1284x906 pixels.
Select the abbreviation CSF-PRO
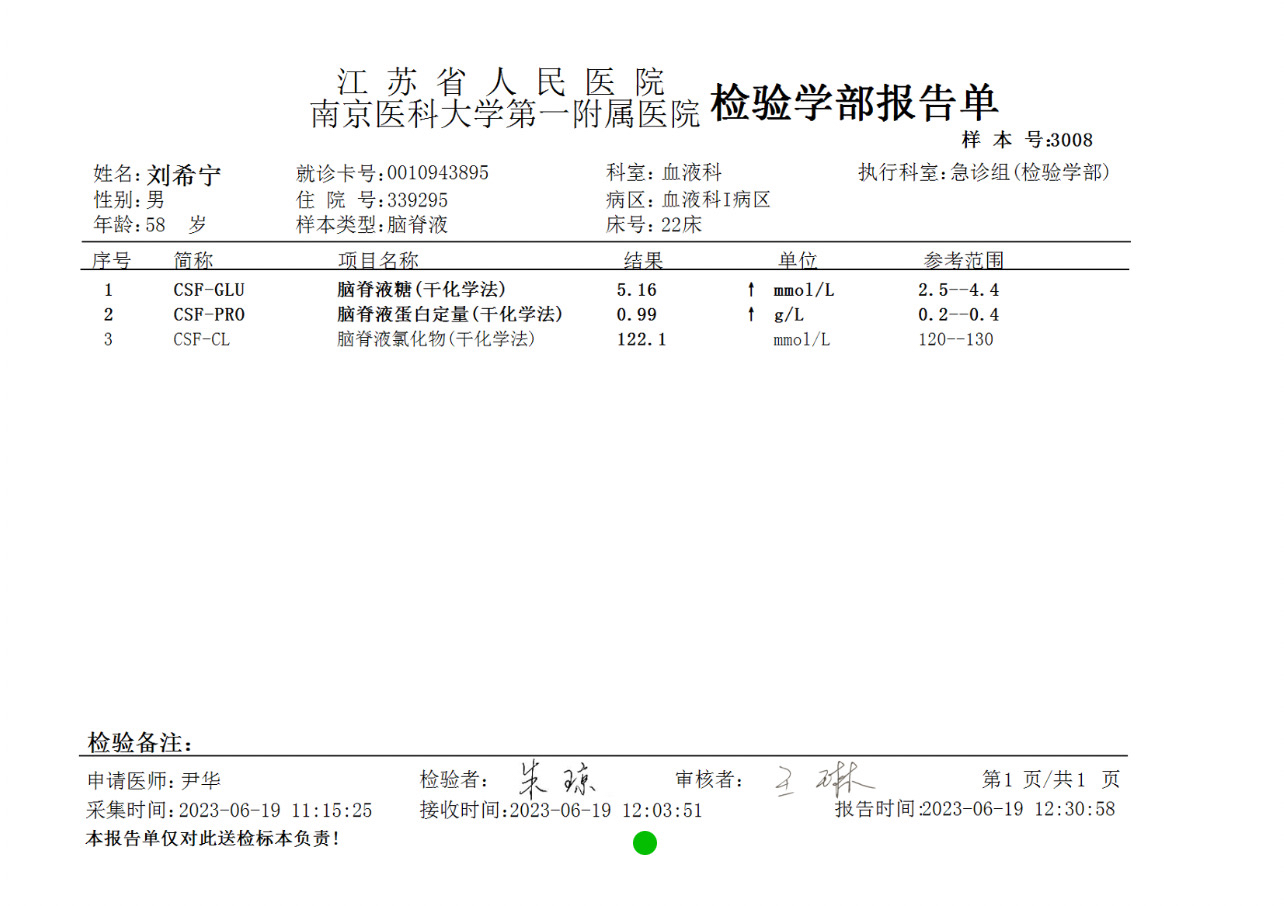tap(209, 315)
